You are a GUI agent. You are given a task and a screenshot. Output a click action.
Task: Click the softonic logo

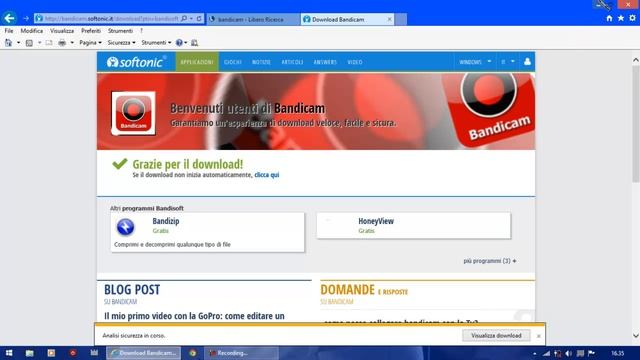tap(136, 62)
